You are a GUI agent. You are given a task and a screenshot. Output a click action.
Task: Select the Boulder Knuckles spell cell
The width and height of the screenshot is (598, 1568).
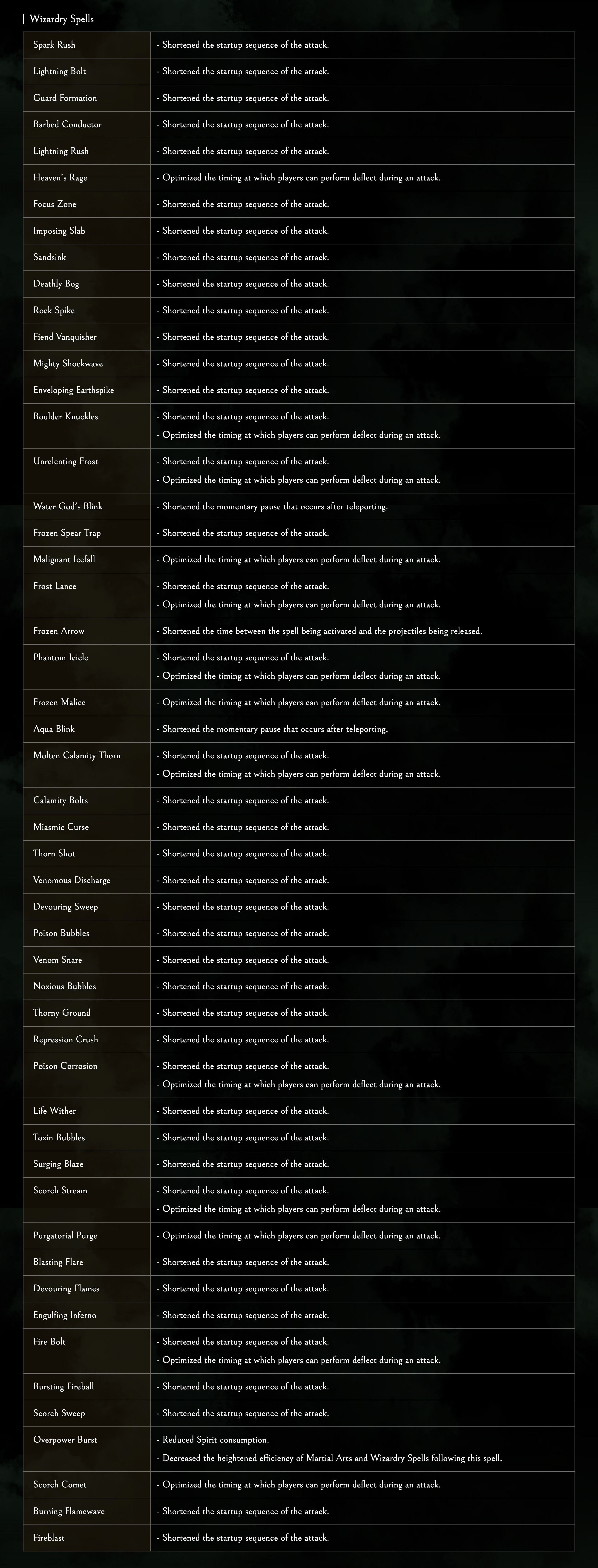point(66,416)
